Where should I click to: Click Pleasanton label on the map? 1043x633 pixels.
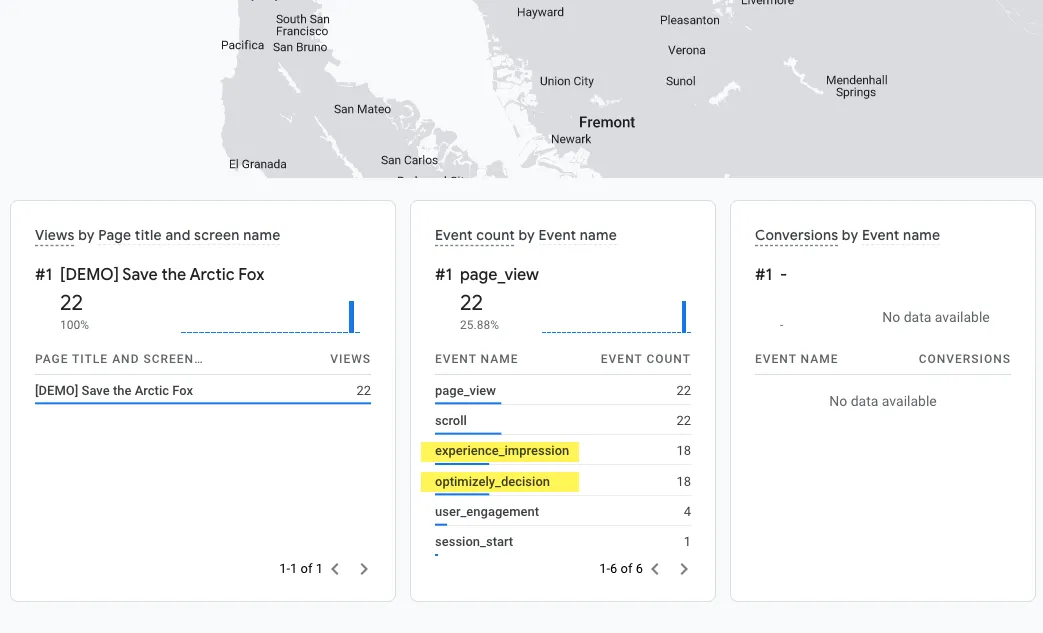(x=690, y=20)
